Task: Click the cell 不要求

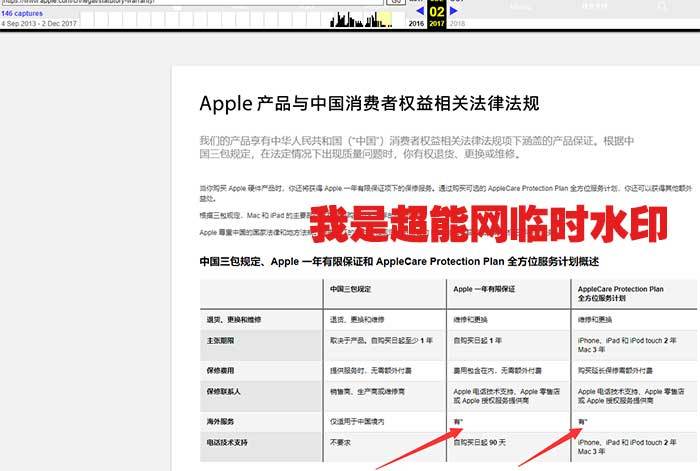Action: pos(340,442)
